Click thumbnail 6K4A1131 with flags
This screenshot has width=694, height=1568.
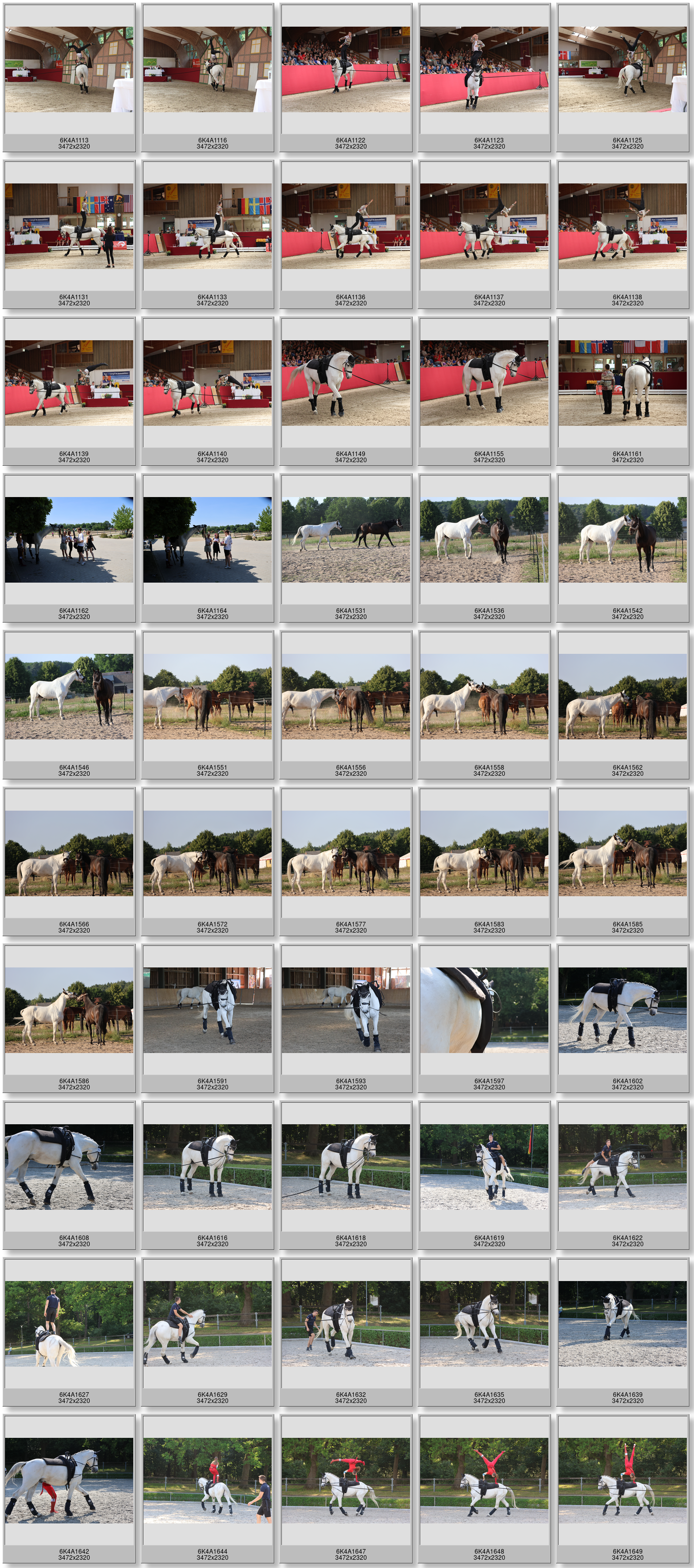(x=69, y=226)
